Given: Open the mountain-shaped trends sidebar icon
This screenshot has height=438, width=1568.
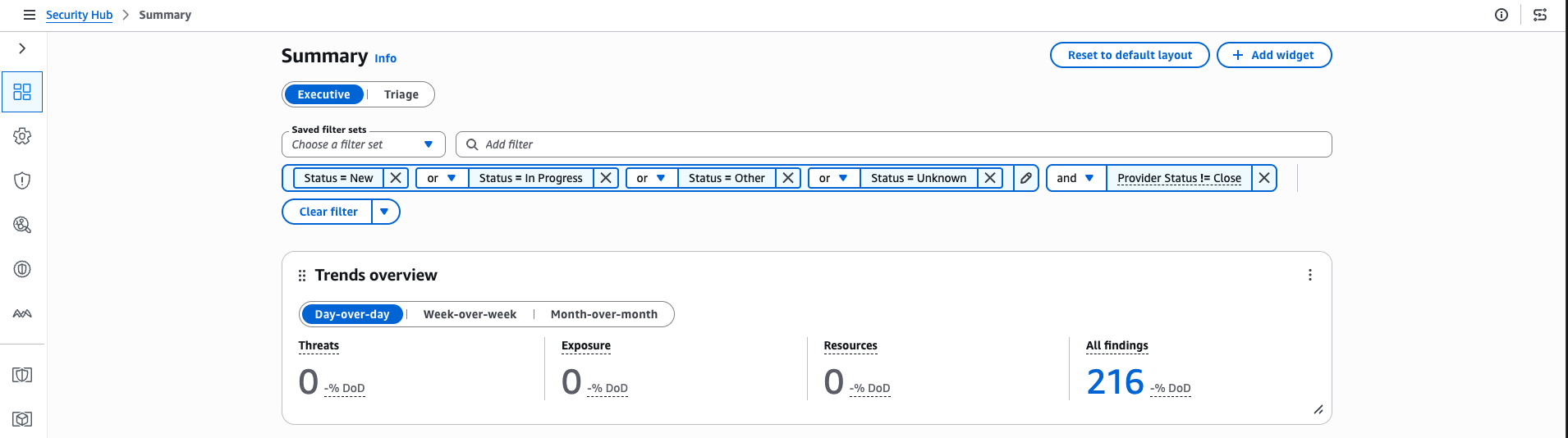Looking at the screenshot, I should pos(22,313).
